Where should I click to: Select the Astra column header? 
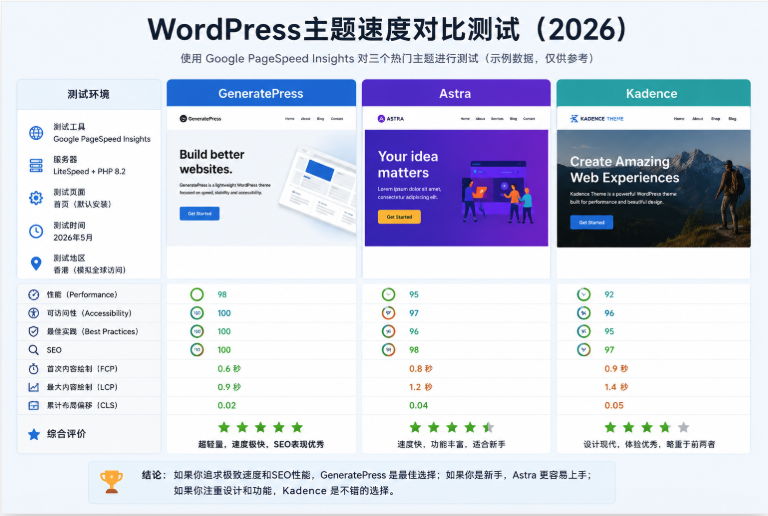tap(456, 93)
